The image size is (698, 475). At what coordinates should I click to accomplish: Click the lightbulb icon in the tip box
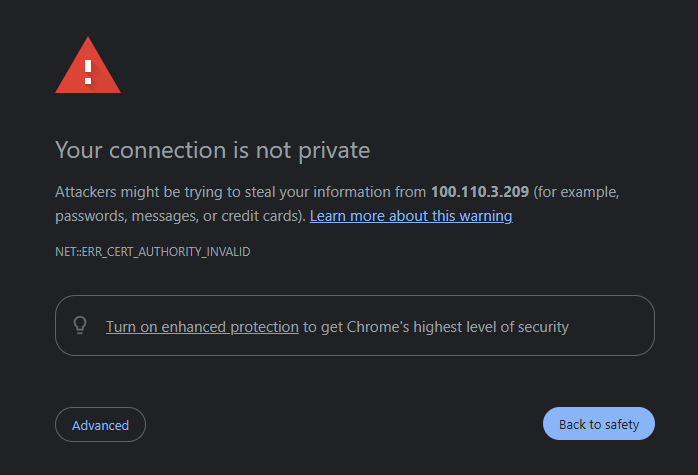click(81, 326)
